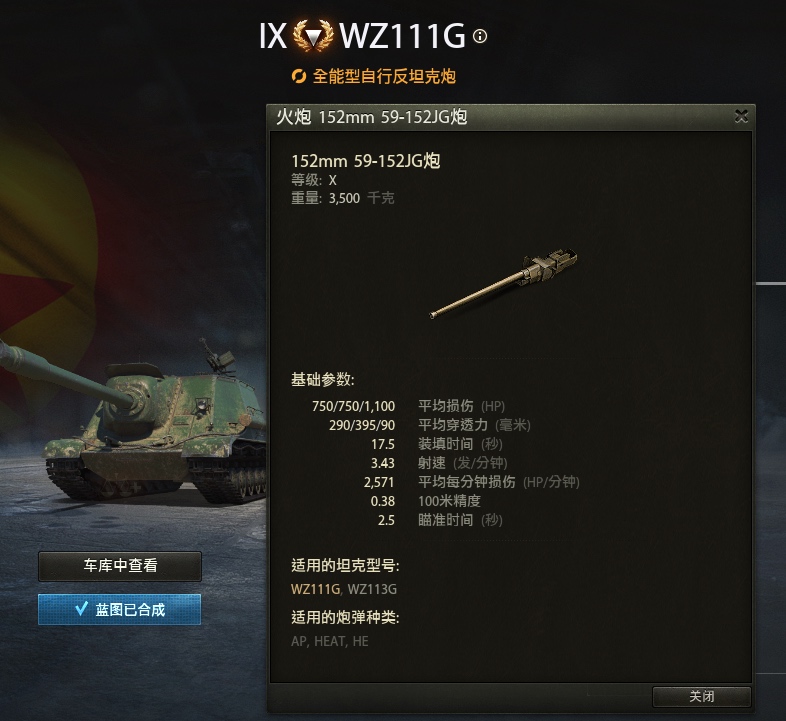
Task: Click the 车库中查看 button
Action: [120, 566]
